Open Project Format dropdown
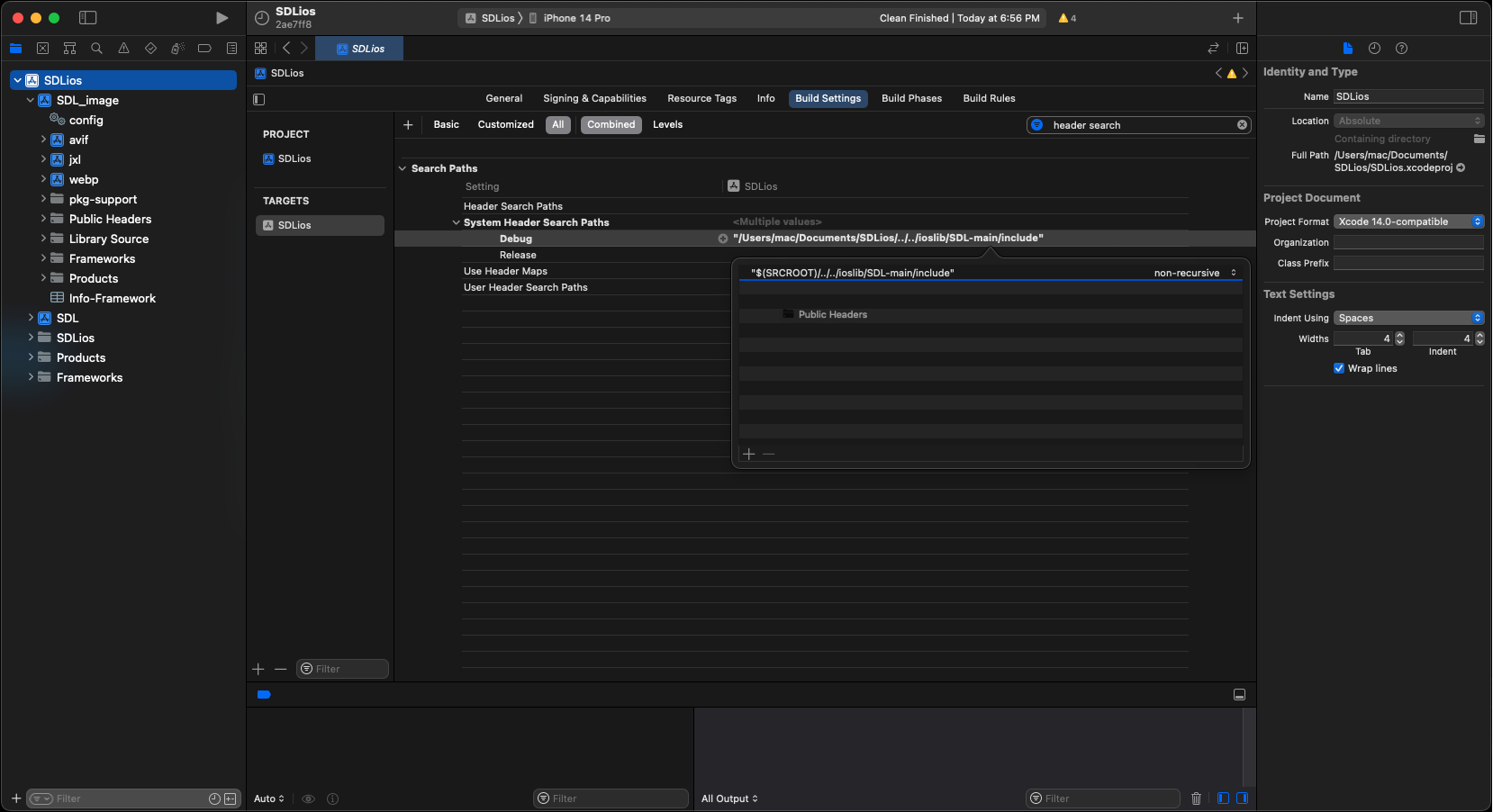Image resolution: width=1493 pixels, height=812 pixels. click(1408, 221)
